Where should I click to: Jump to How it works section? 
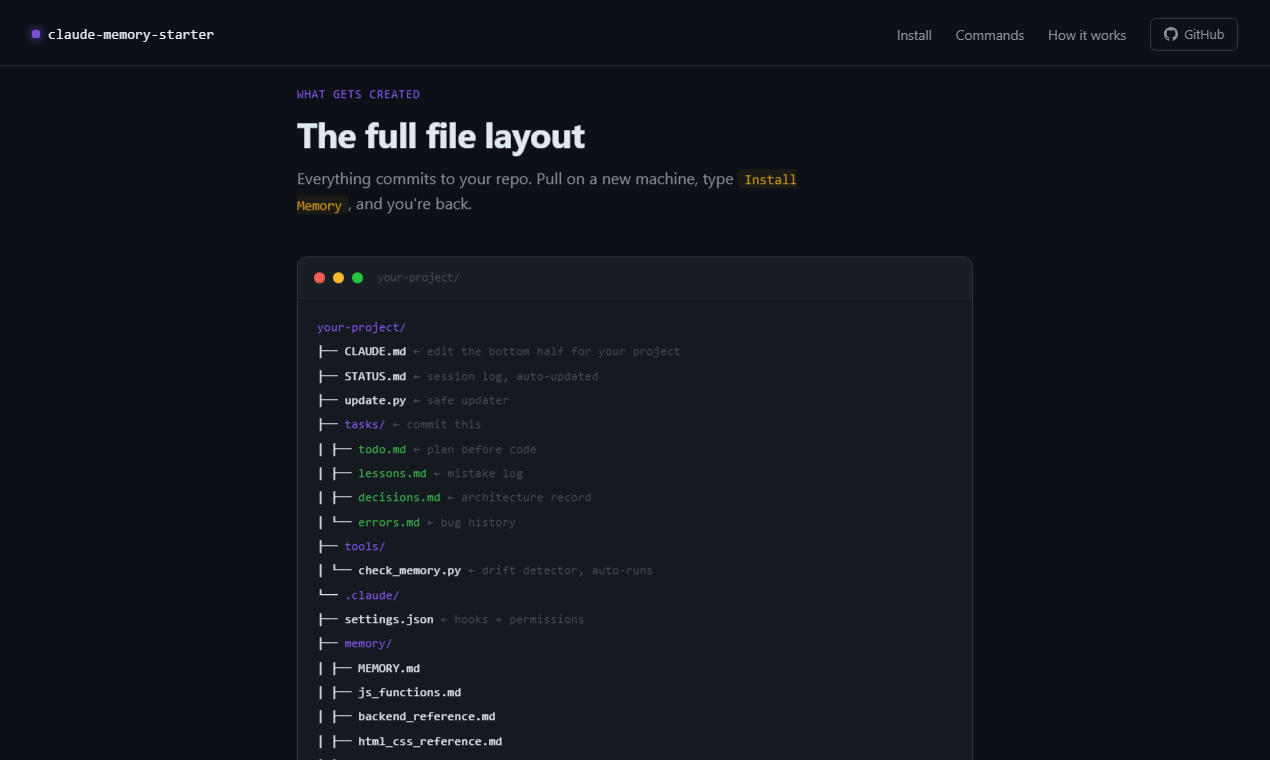point(1087,35)
